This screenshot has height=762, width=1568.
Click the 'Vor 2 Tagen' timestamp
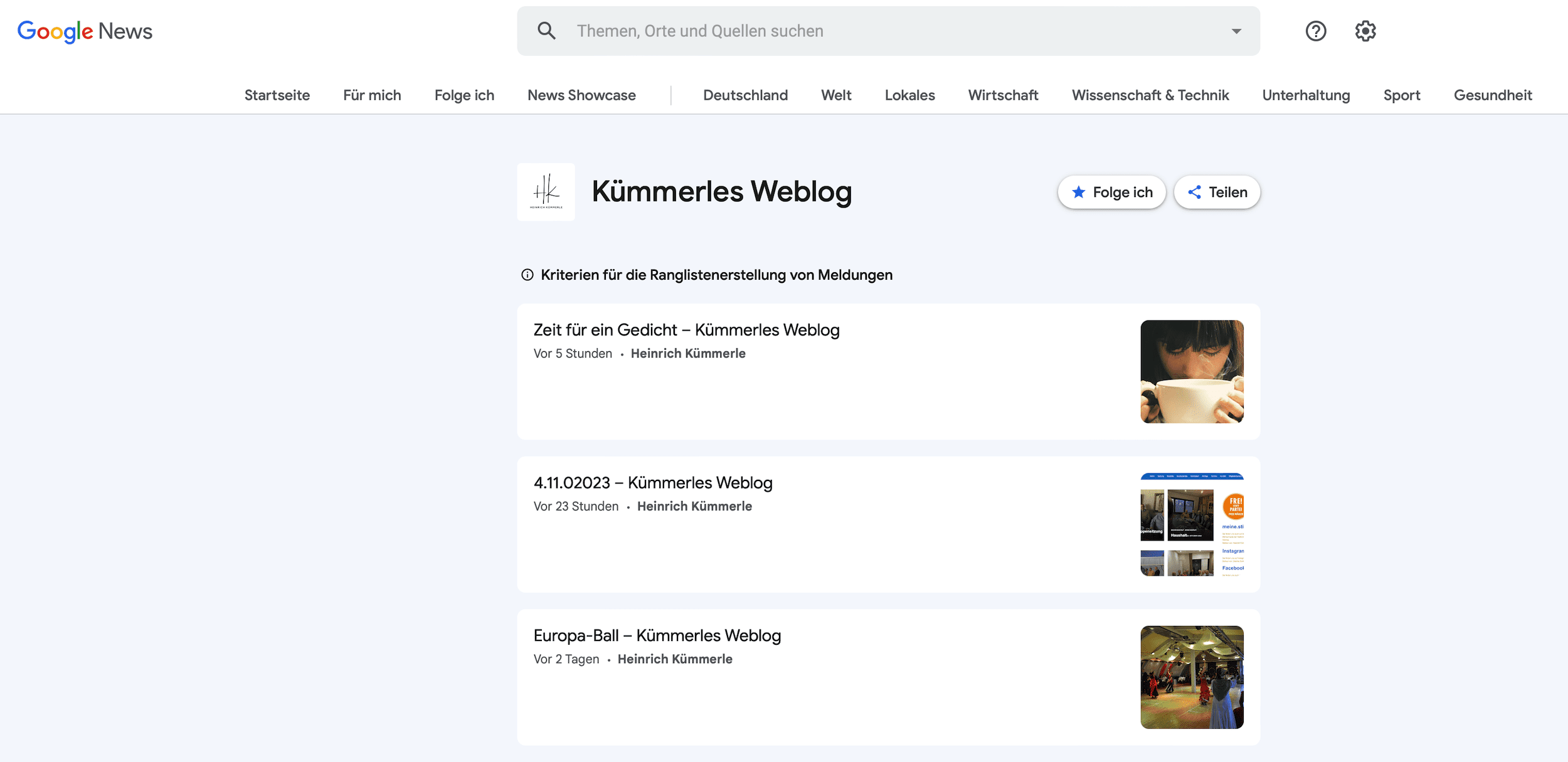566,659
